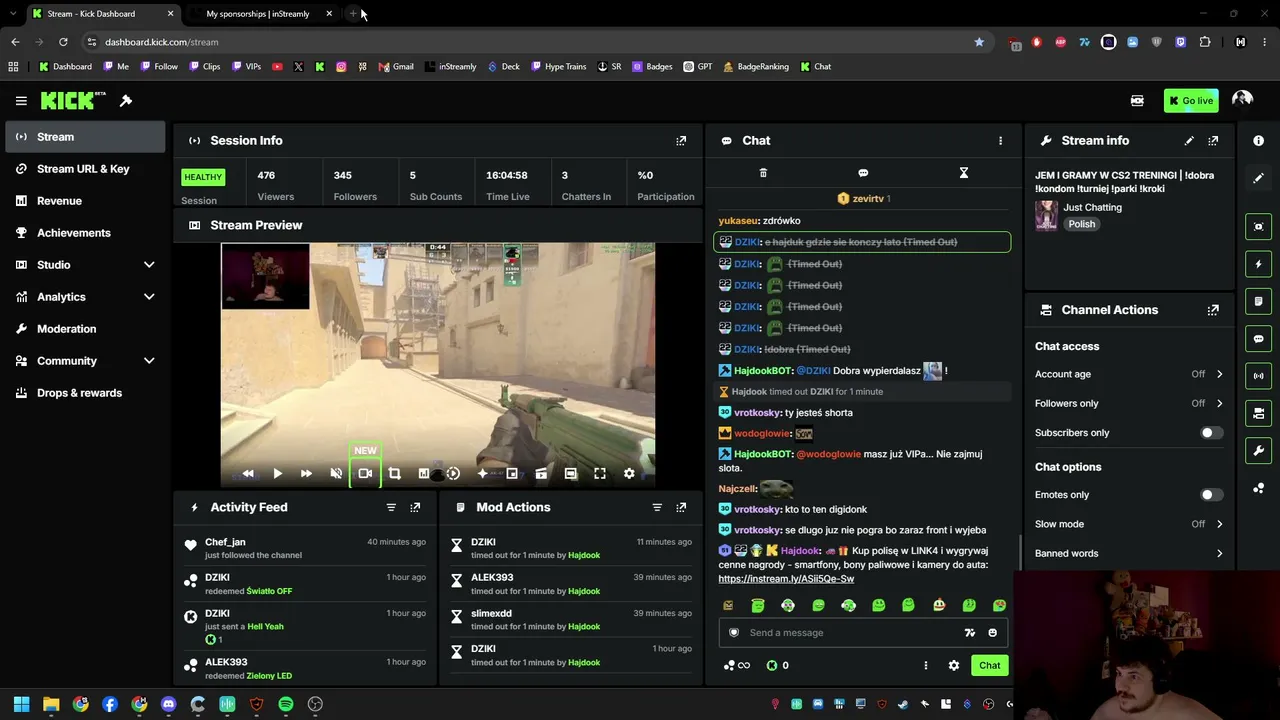
Task: Open Drops & rewards in sidebar
Action: click(x=85, y=393)
